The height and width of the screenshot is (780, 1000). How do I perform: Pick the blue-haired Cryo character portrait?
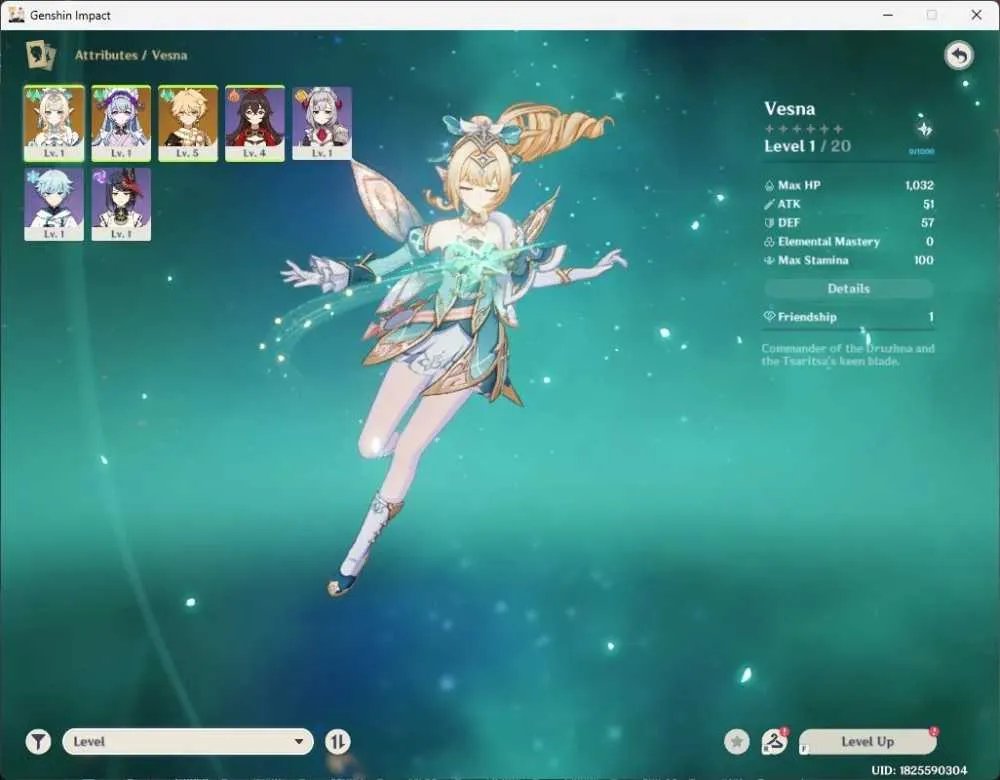pyautogui.click(x=54, y=204)
